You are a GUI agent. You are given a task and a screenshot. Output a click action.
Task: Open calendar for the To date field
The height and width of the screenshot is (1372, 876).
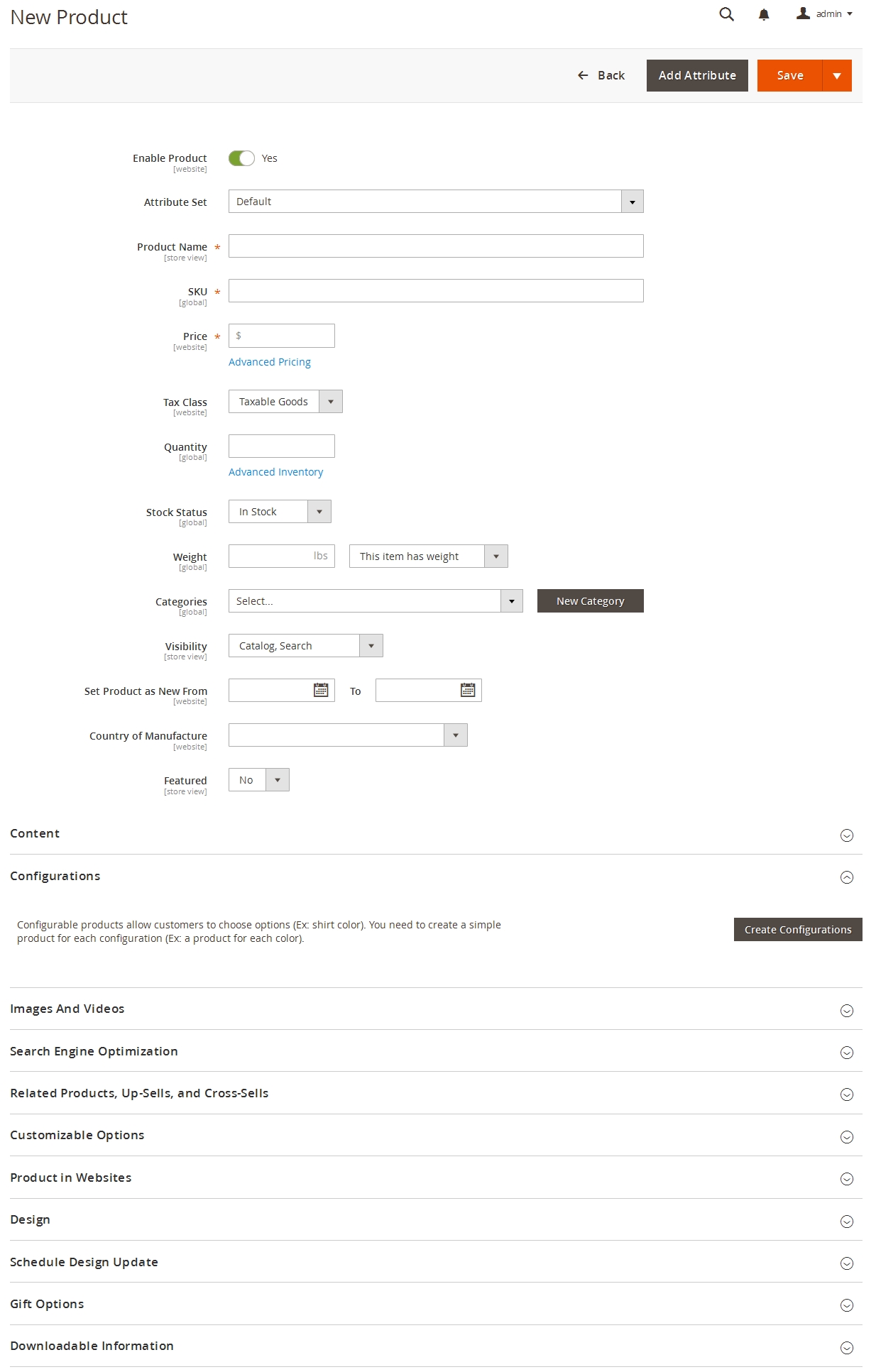(x=468, y=690)
